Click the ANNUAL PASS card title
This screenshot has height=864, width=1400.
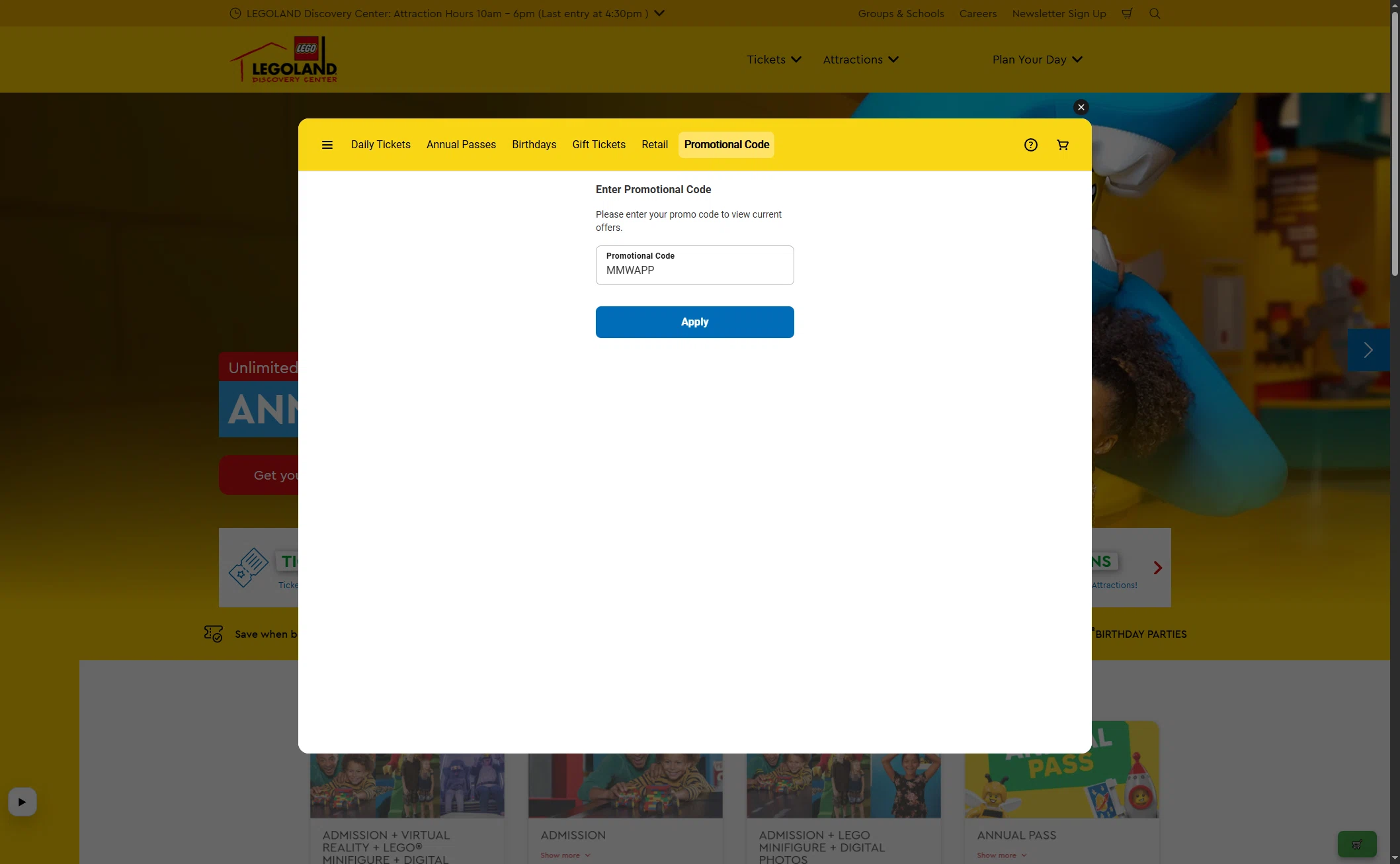pyautogui.click(x=1016, y=836)
